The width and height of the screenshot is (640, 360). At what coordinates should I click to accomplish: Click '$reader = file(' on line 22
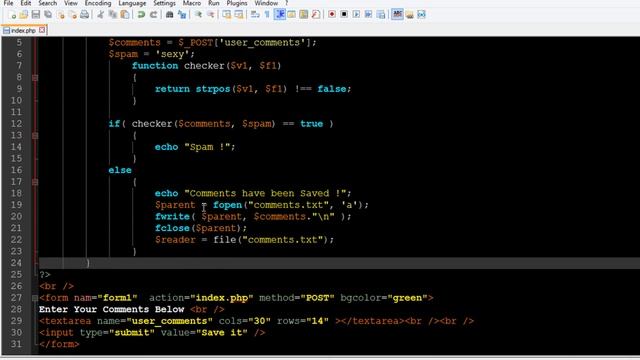[x=198, y=240]
